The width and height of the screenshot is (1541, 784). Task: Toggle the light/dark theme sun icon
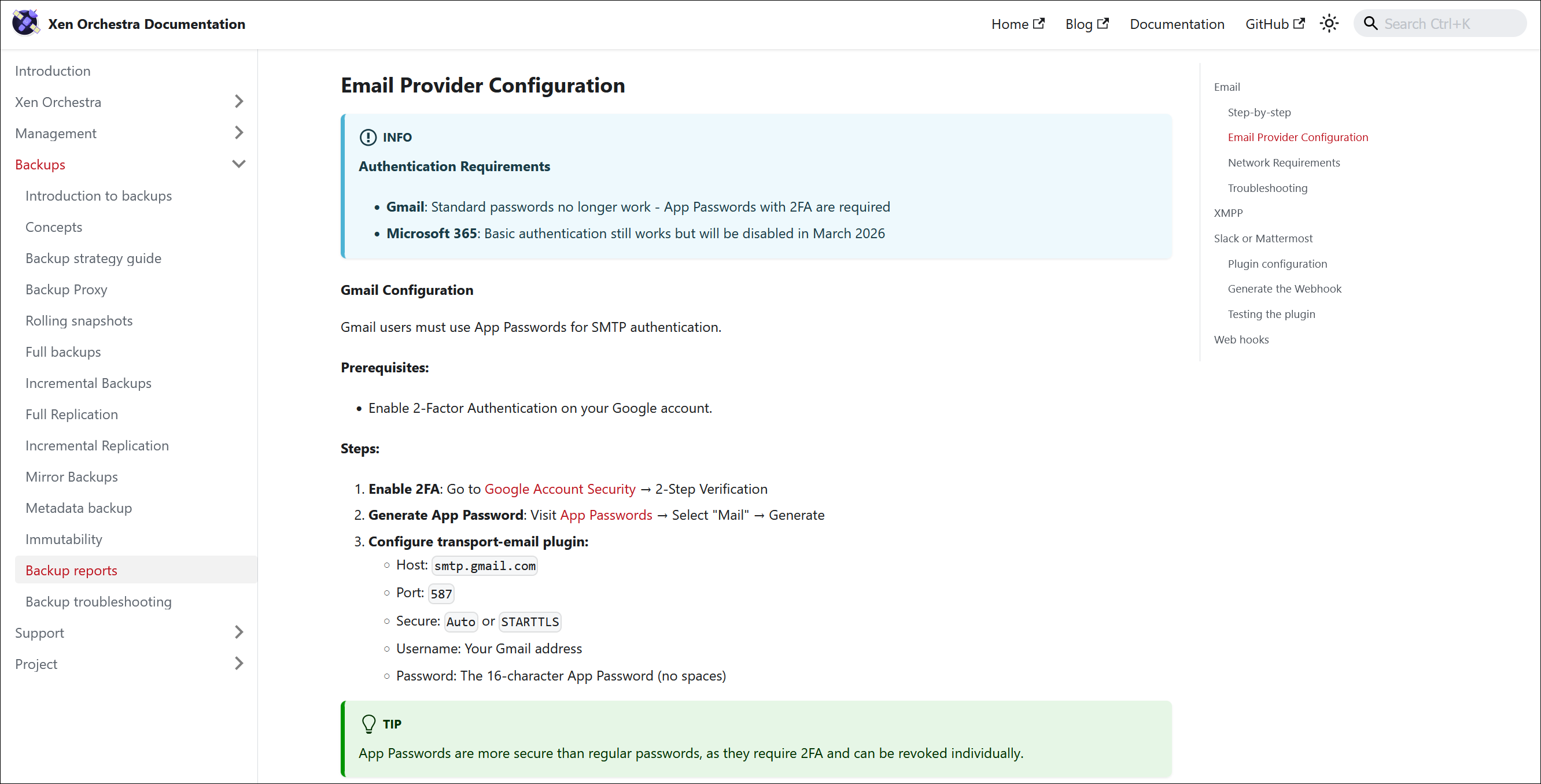[1329, 24]
